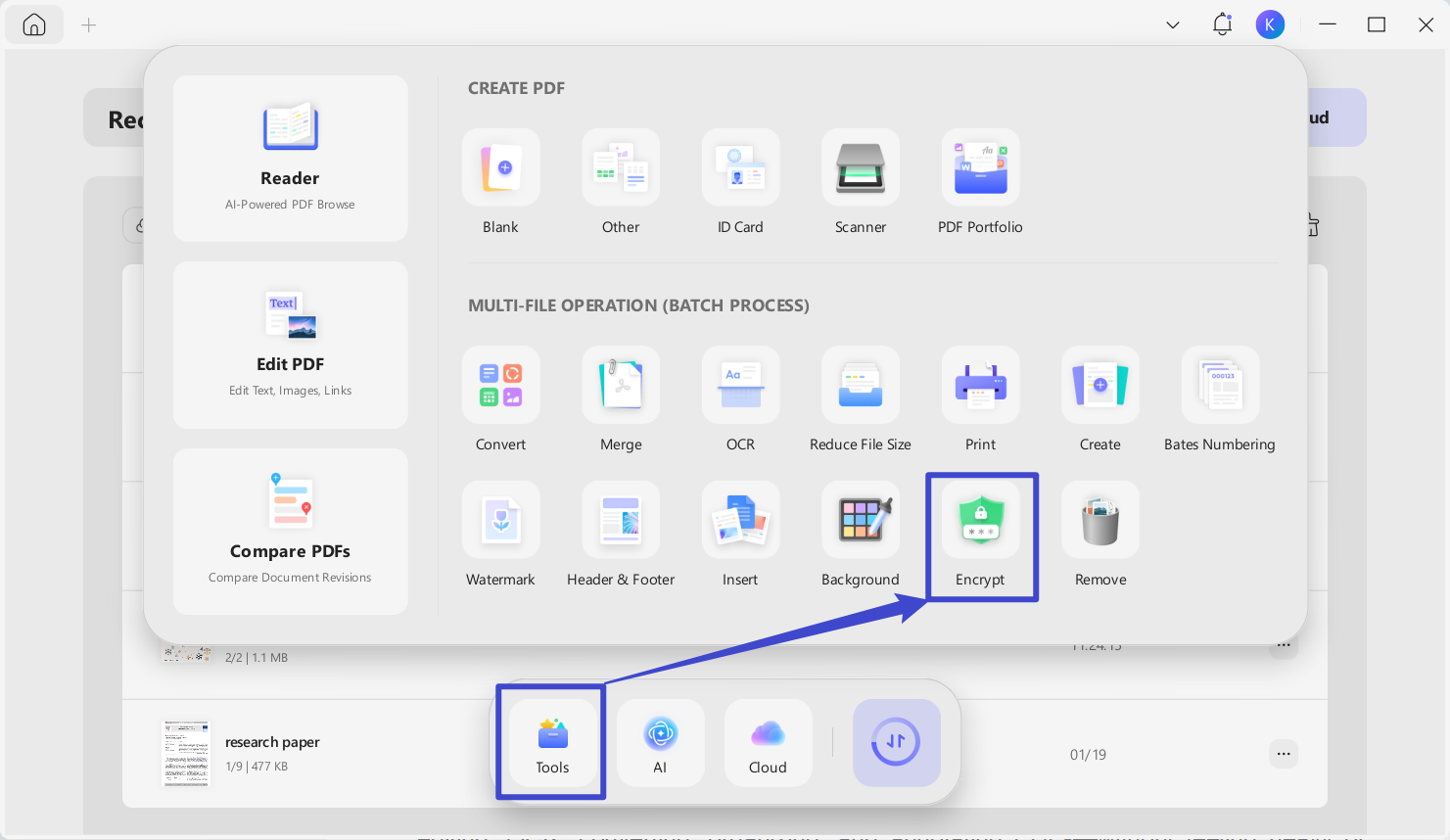Open the AI assistant from the dock
This screenshot has height=840, width=1450.
tap(660, 743)
